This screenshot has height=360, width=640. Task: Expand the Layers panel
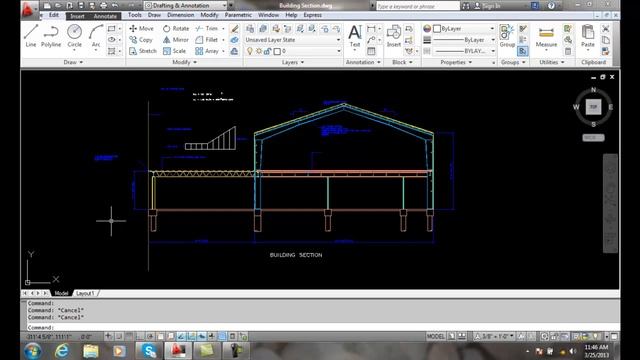click(293, 62)
